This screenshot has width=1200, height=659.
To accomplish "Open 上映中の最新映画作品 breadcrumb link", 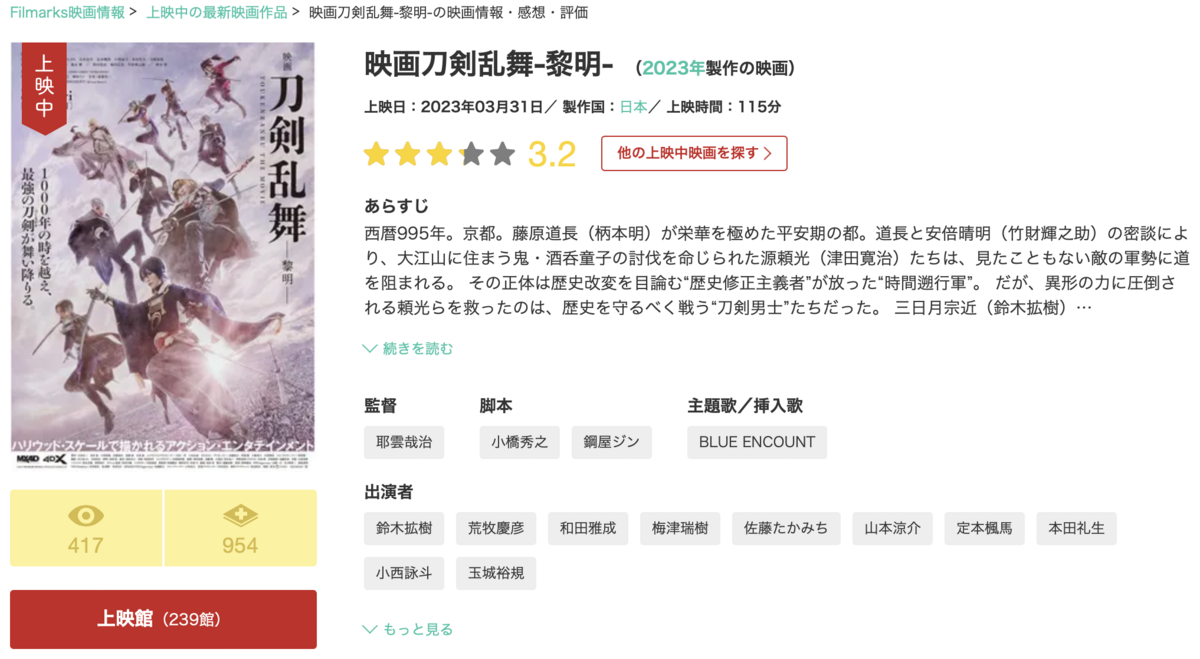I will (217, 12).
